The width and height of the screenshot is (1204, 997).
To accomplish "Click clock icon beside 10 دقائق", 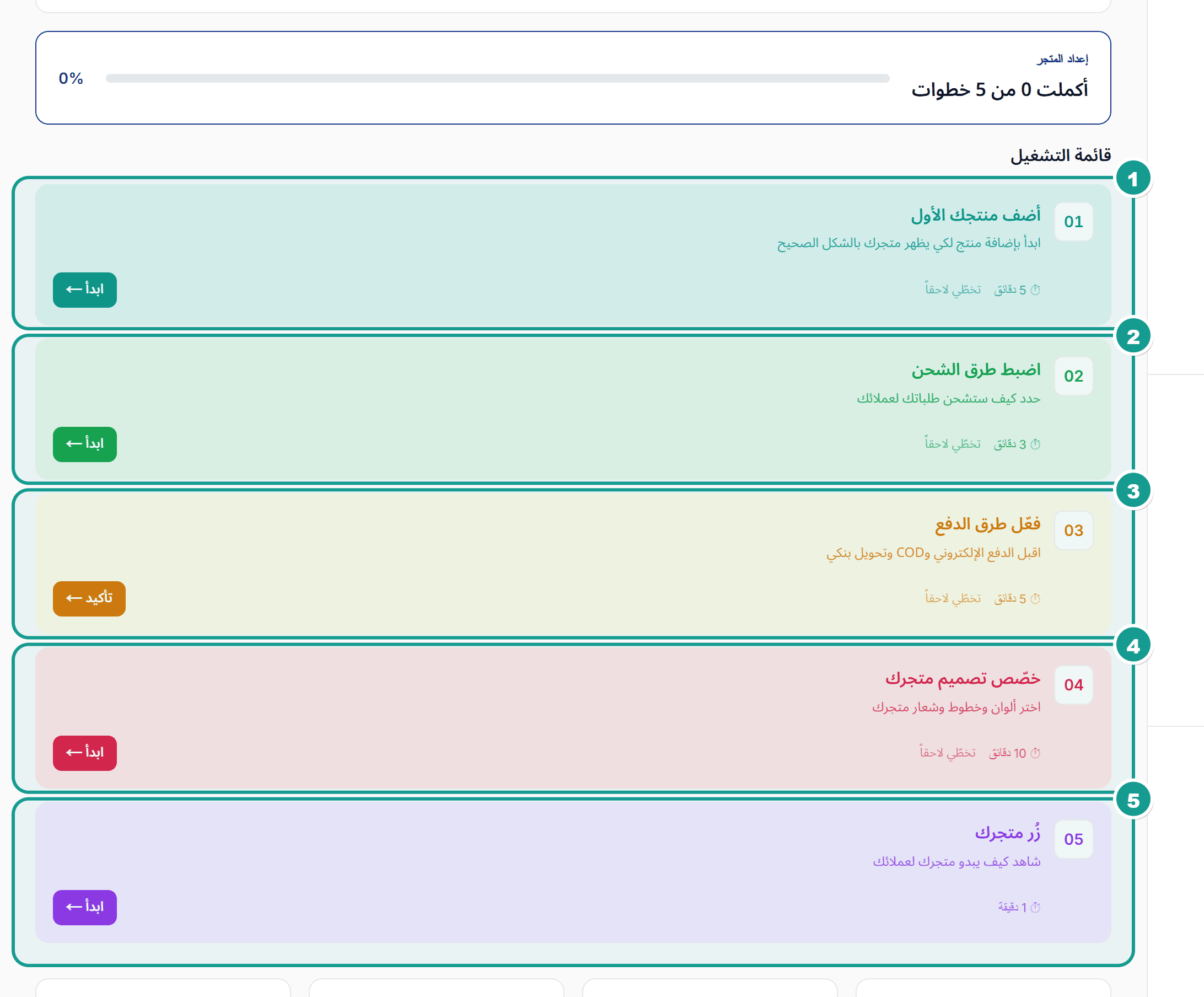I will [x=1035, y=753].
